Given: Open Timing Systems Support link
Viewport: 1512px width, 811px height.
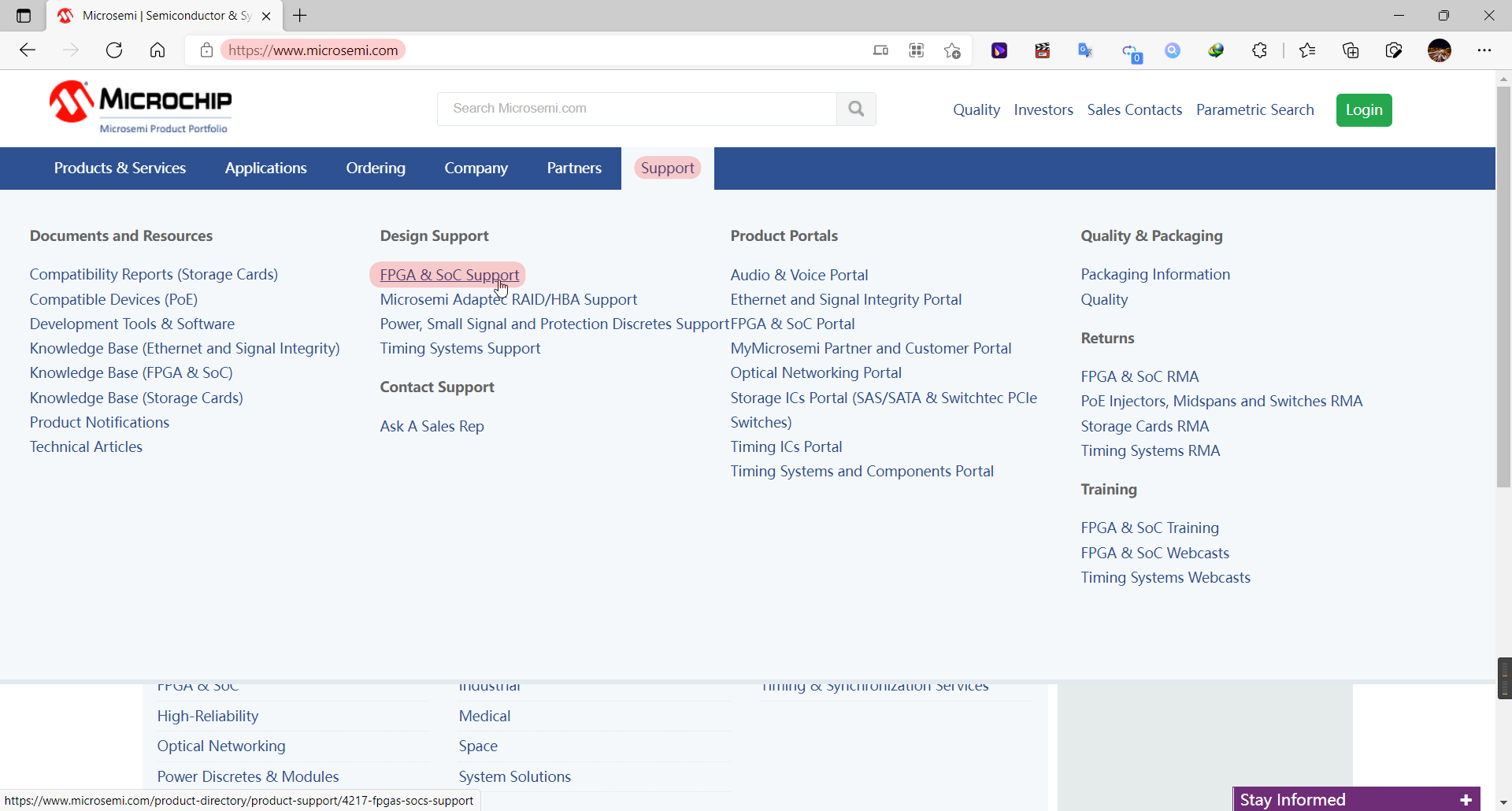Looking at the screenshot, I should 460,348.
